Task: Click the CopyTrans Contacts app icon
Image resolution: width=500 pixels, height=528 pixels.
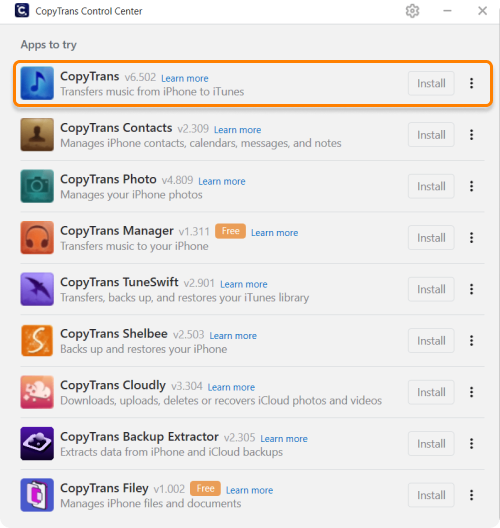Action: click(x=37, y=135)
